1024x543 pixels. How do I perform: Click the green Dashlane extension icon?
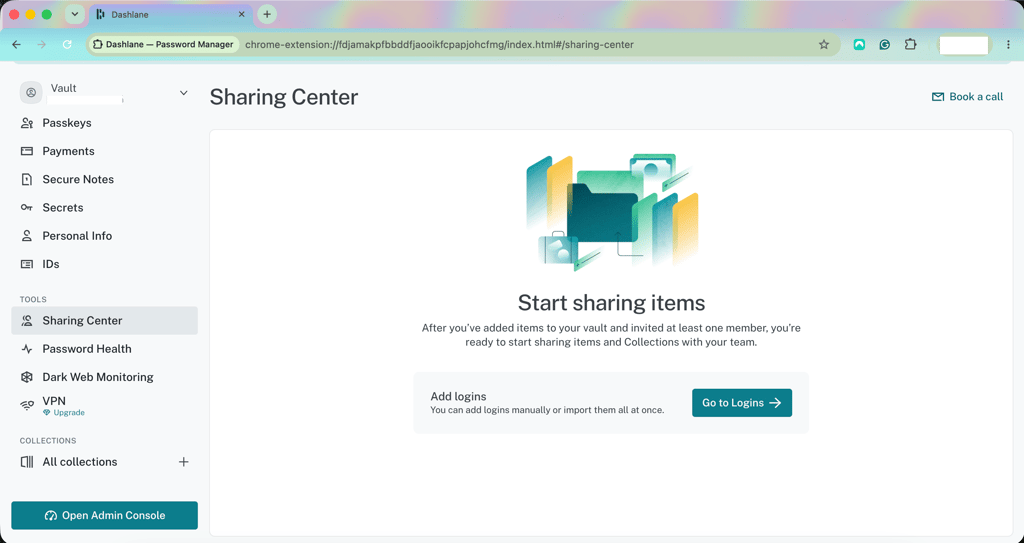859,44
